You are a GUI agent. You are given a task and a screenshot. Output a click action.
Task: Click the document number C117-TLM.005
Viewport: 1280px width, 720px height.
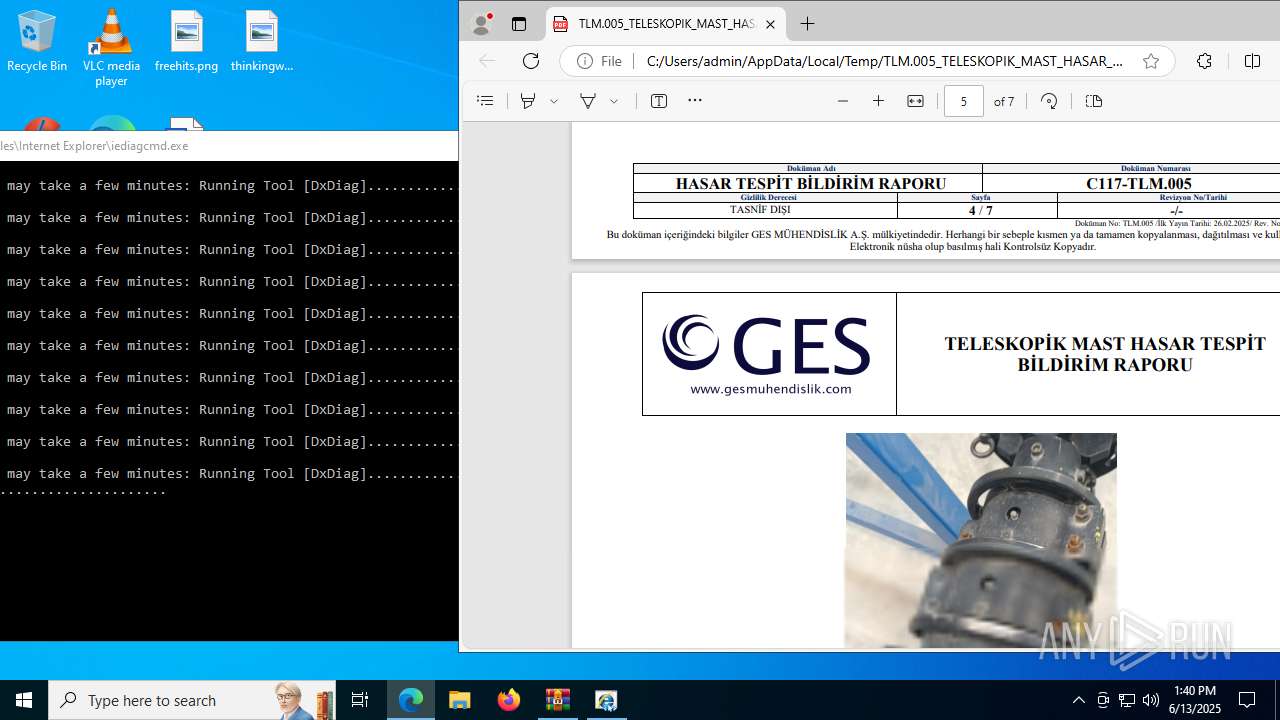(1139, 184)
